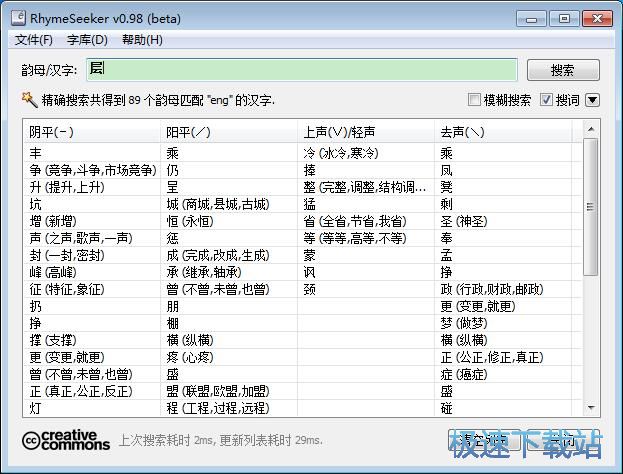This screenshot has width=623, height=474.
Task: Select the 峰 (高峰) entry
Action: click(53, 273)
